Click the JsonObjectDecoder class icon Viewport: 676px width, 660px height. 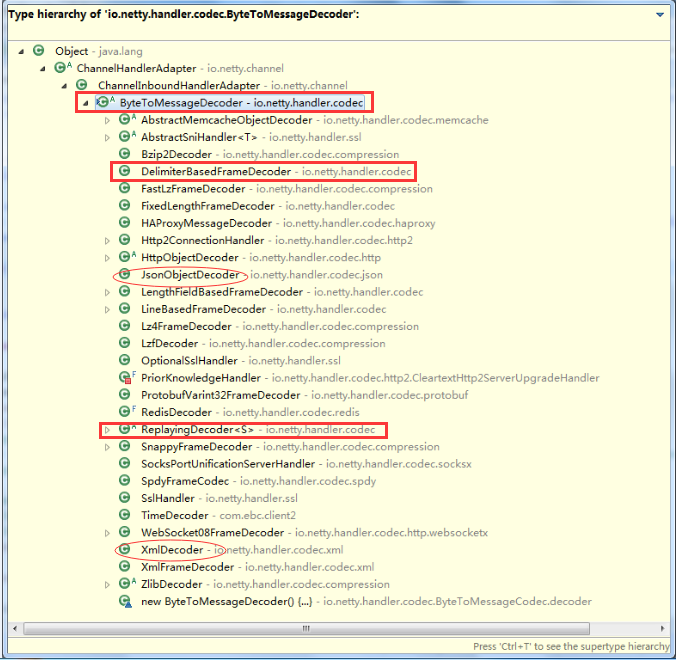(x=125, y=274)
